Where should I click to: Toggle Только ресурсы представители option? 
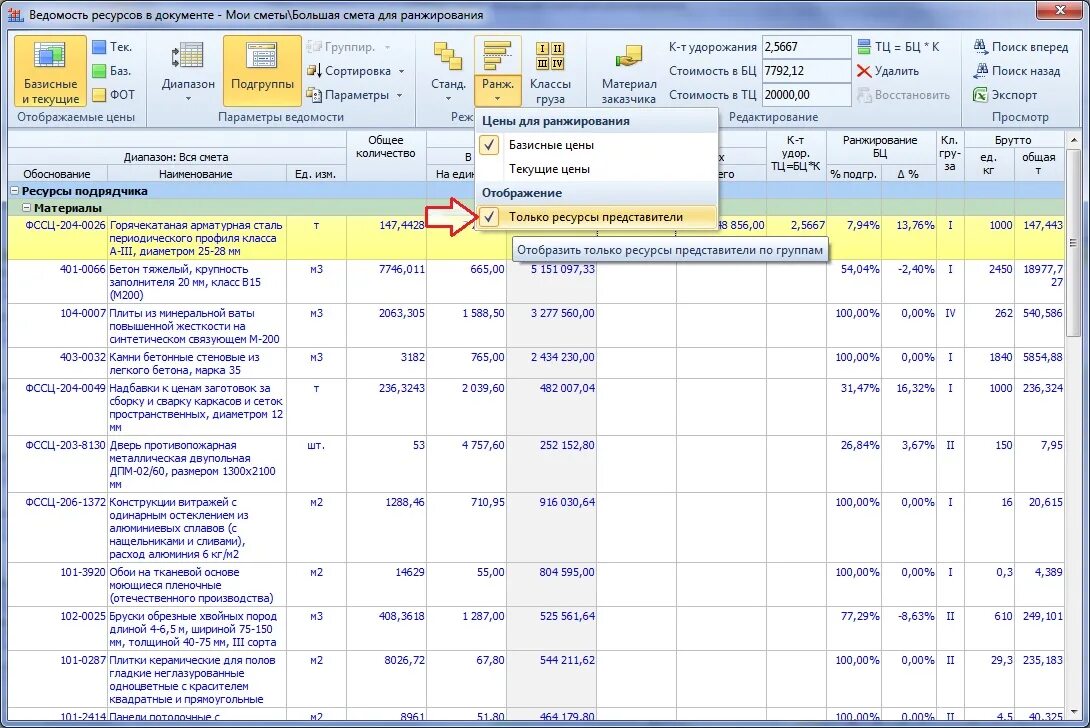[597, 217]
